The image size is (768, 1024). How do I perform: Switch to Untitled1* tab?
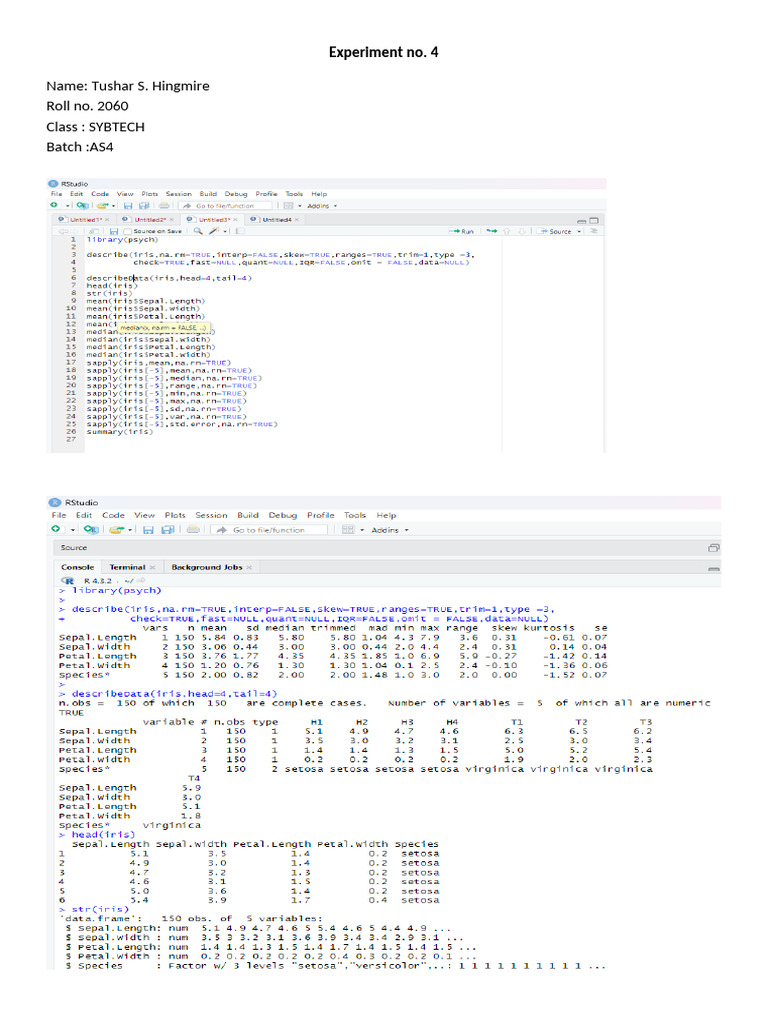(85, 219)
